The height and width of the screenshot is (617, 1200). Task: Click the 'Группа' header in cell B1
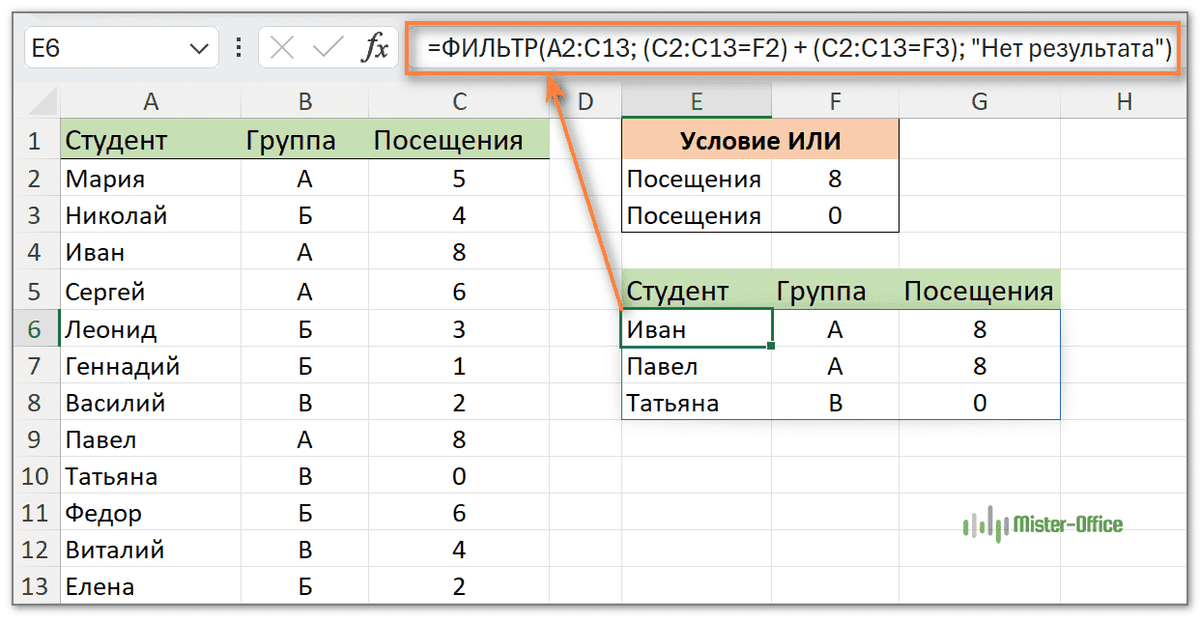[305, 141]
